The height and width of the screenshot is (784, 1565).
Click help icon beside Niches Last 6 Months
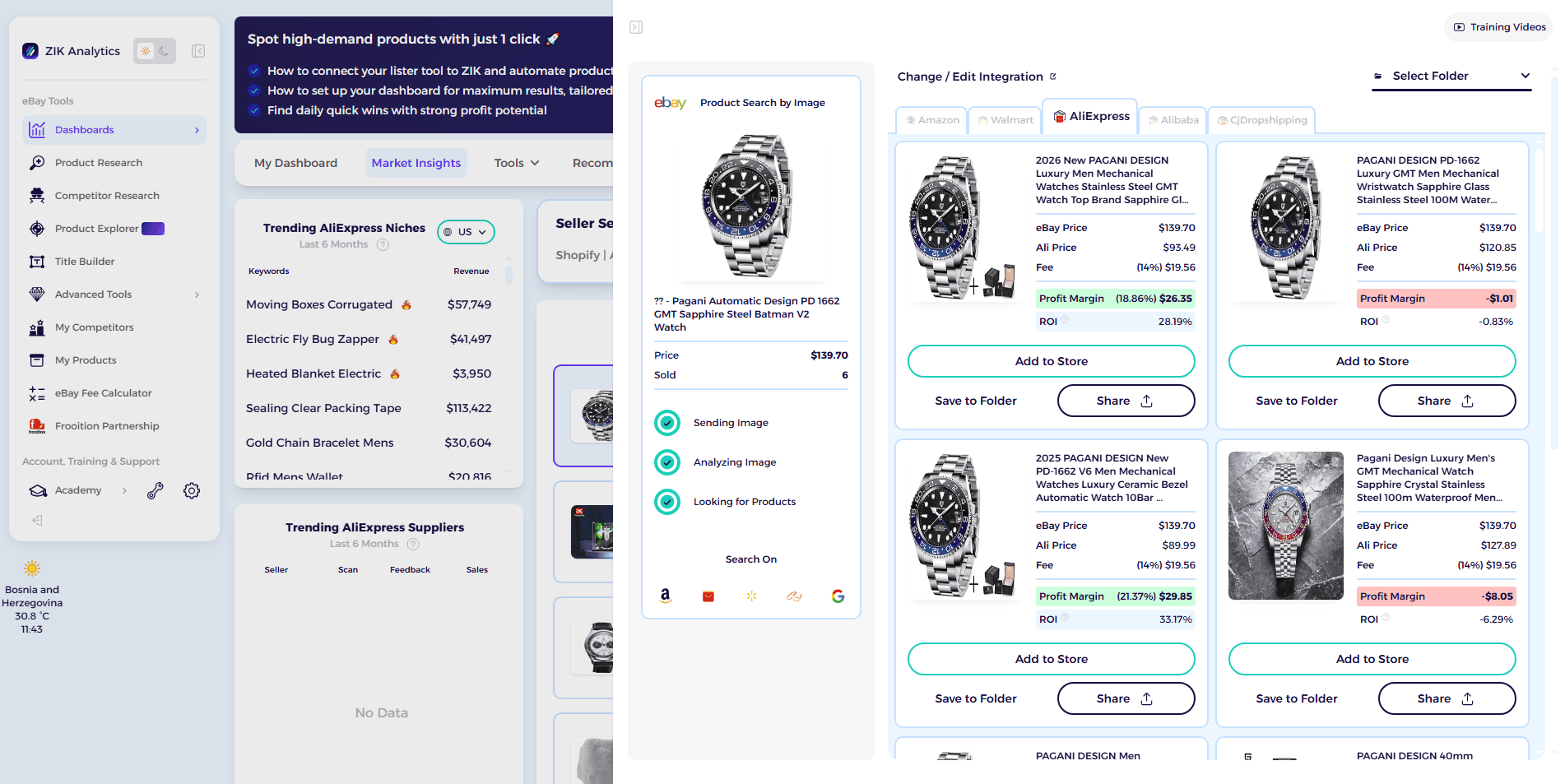coord(383,244)
